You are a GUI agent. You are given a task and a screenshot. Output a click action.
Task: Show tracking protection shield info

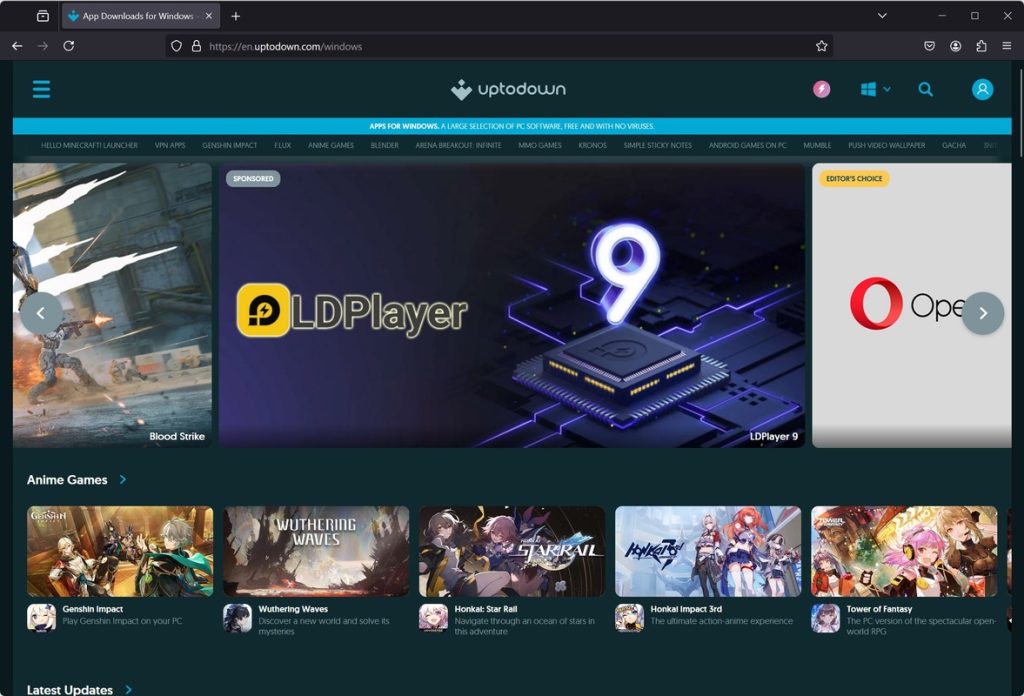tap(176, 46)
